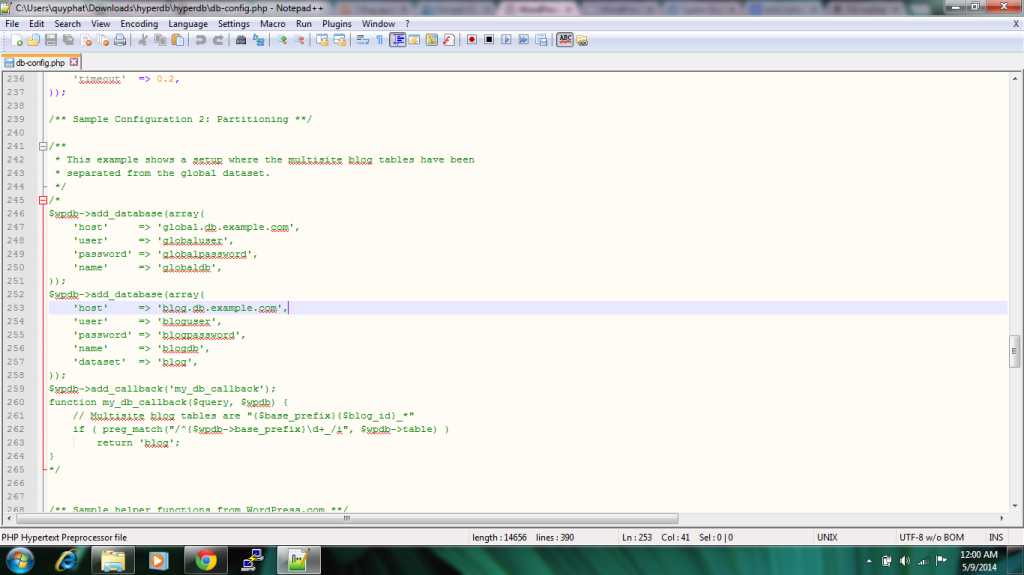Stop macro recording button
Image resolution: width=1024 pixels, height=575 pixels.
click(489, 41)
